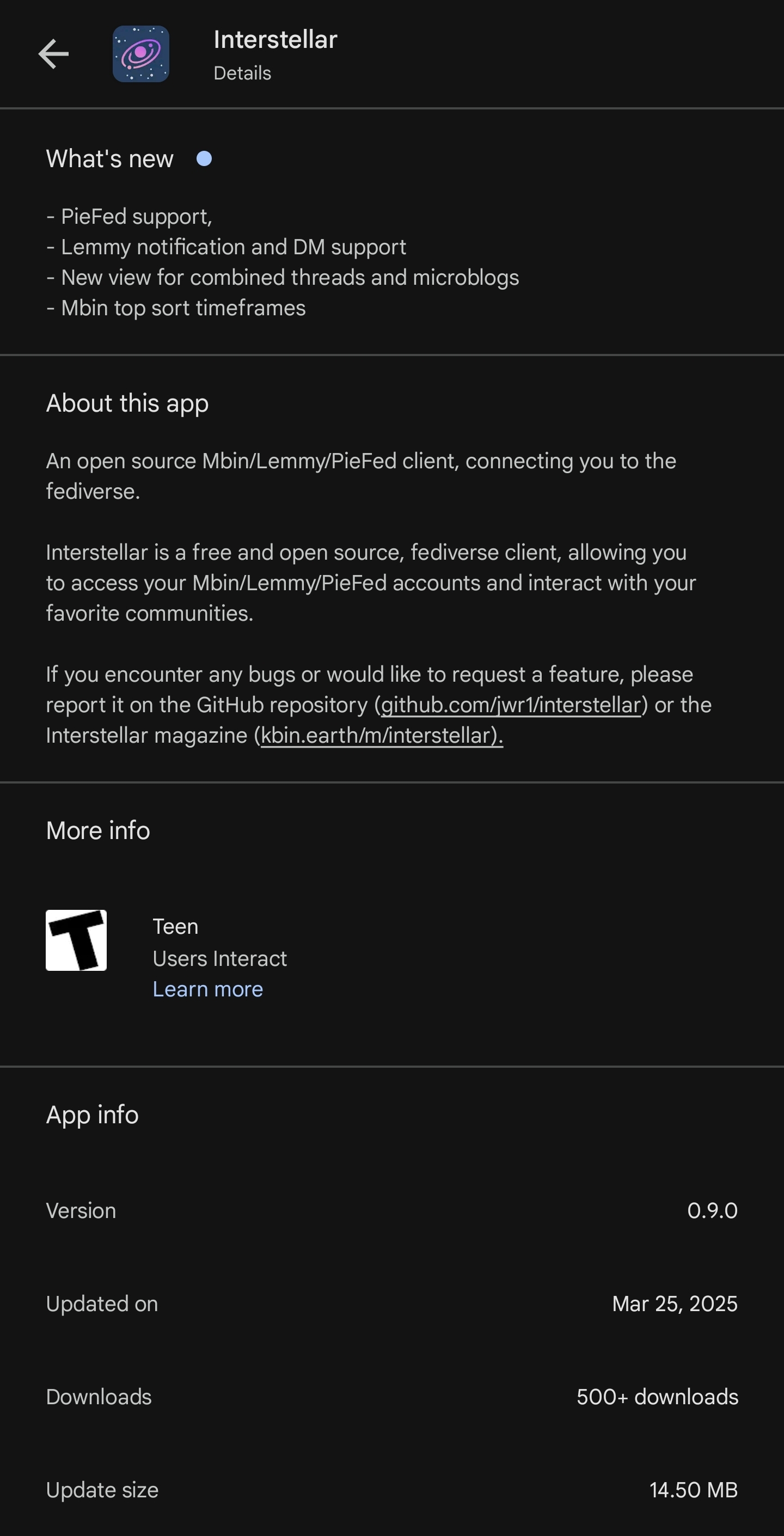Tap the Mar 25, 2025 date

coord(675,1304)
